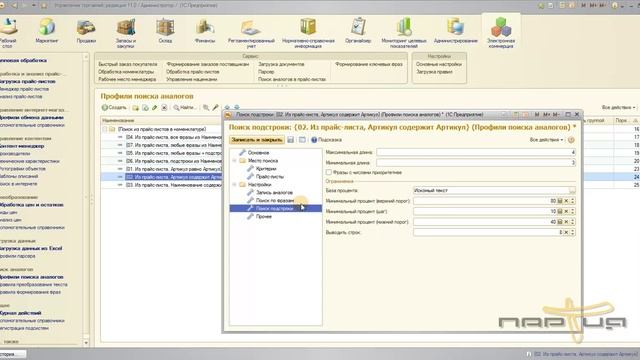The image size is (640, 360).
Task: Select the row starting with 03. Из прайс-листа
Action: (x=162, y=185)
